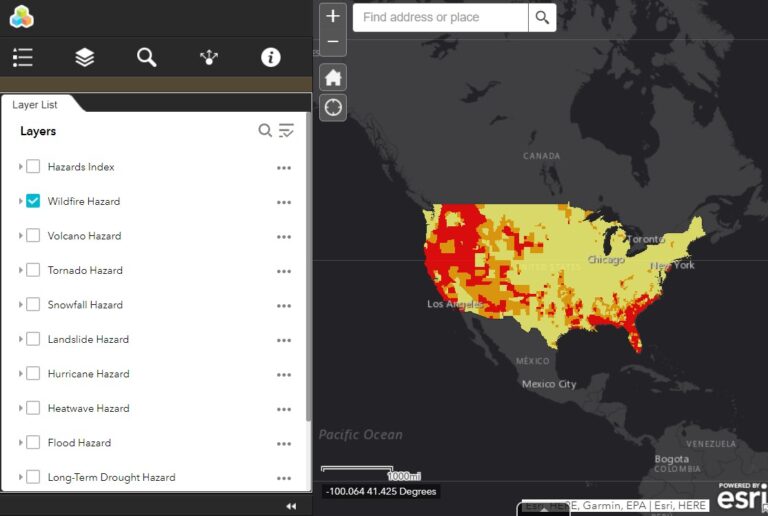The image size is (768, 516).
Task: Click the Legend list icon in toolbar
Action: click(23, 58)
